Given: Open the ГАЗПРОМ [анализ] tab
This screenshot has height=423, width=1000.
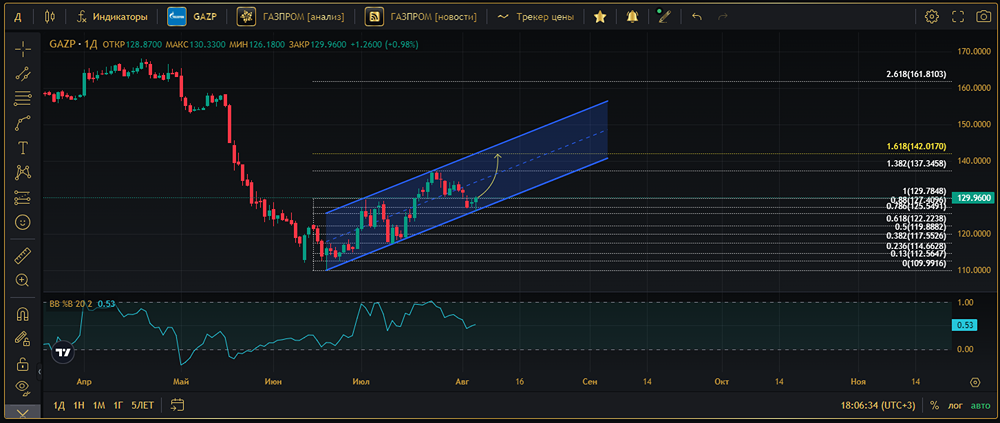Looking at the screenshot, I should pyautogui.click(x=292, y=17).
